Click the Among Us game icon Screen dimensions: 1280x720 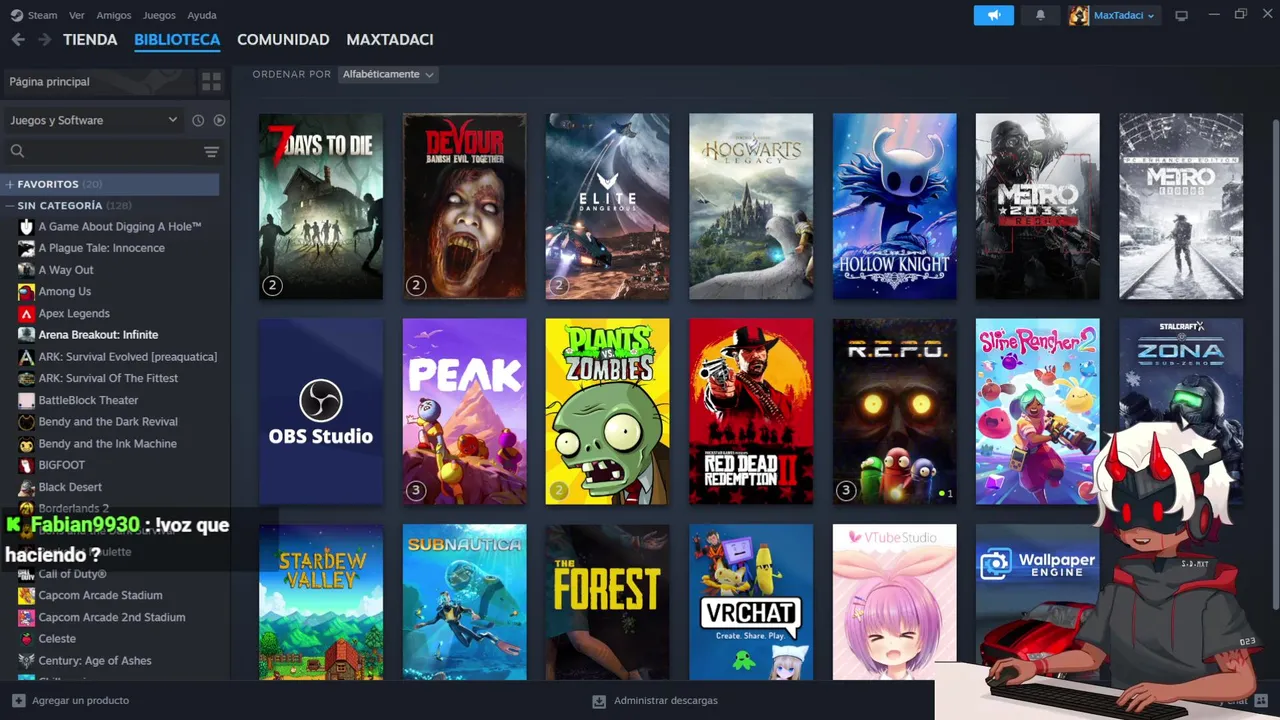pos(27,292)
